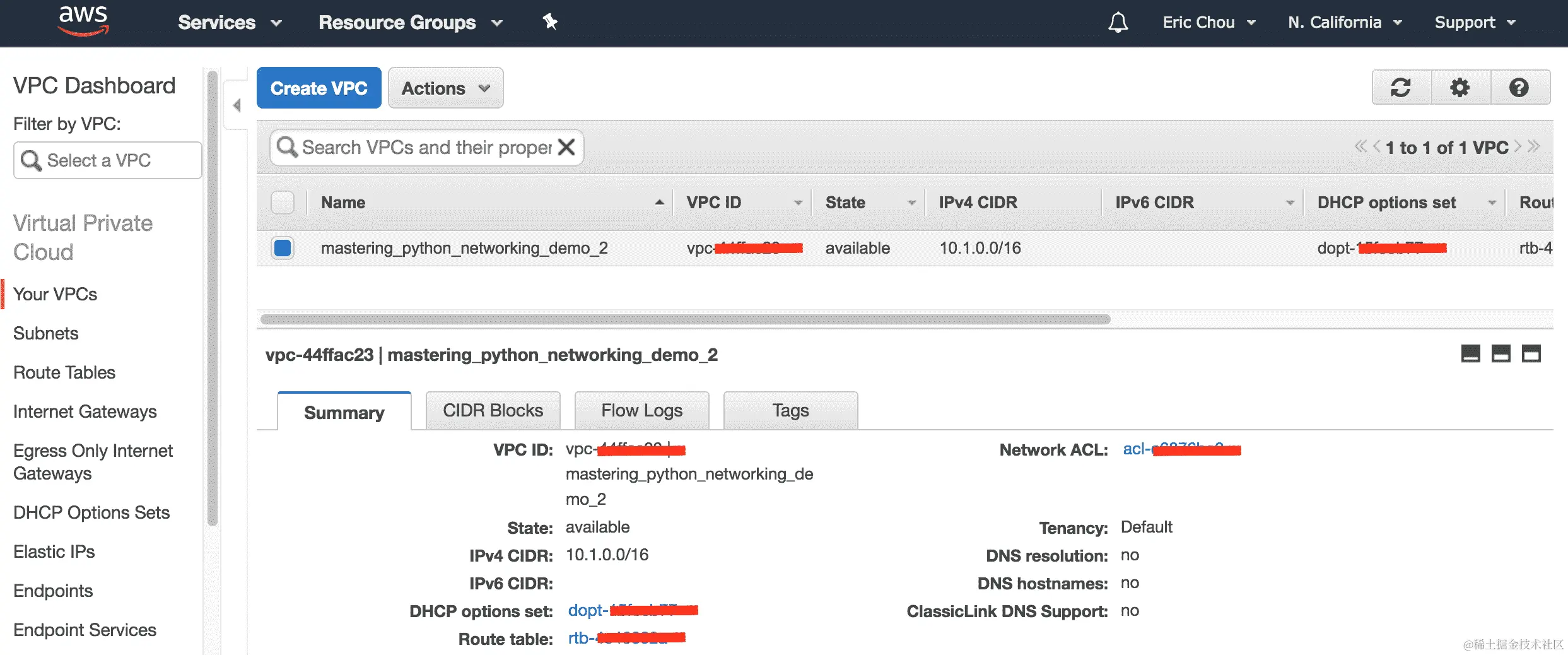Collapse the left navigation pane arrow

pos(237,105)
